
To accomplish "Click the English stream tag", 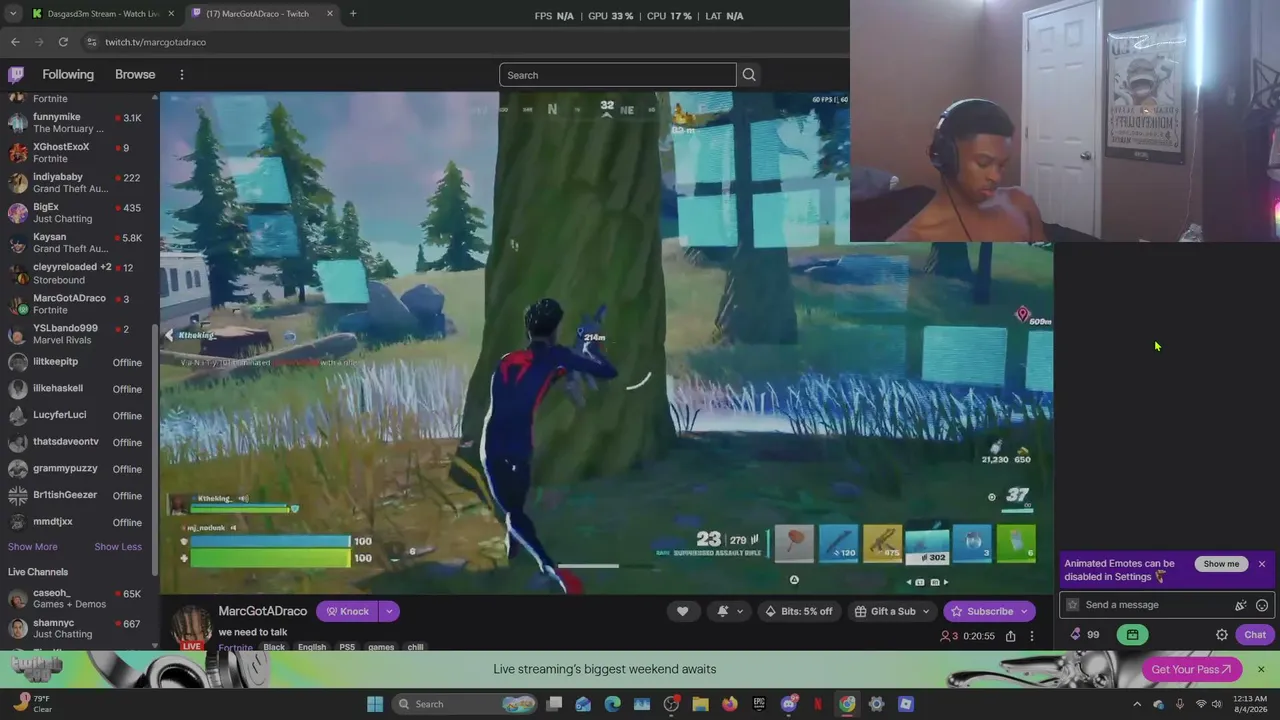I will 312,647.
